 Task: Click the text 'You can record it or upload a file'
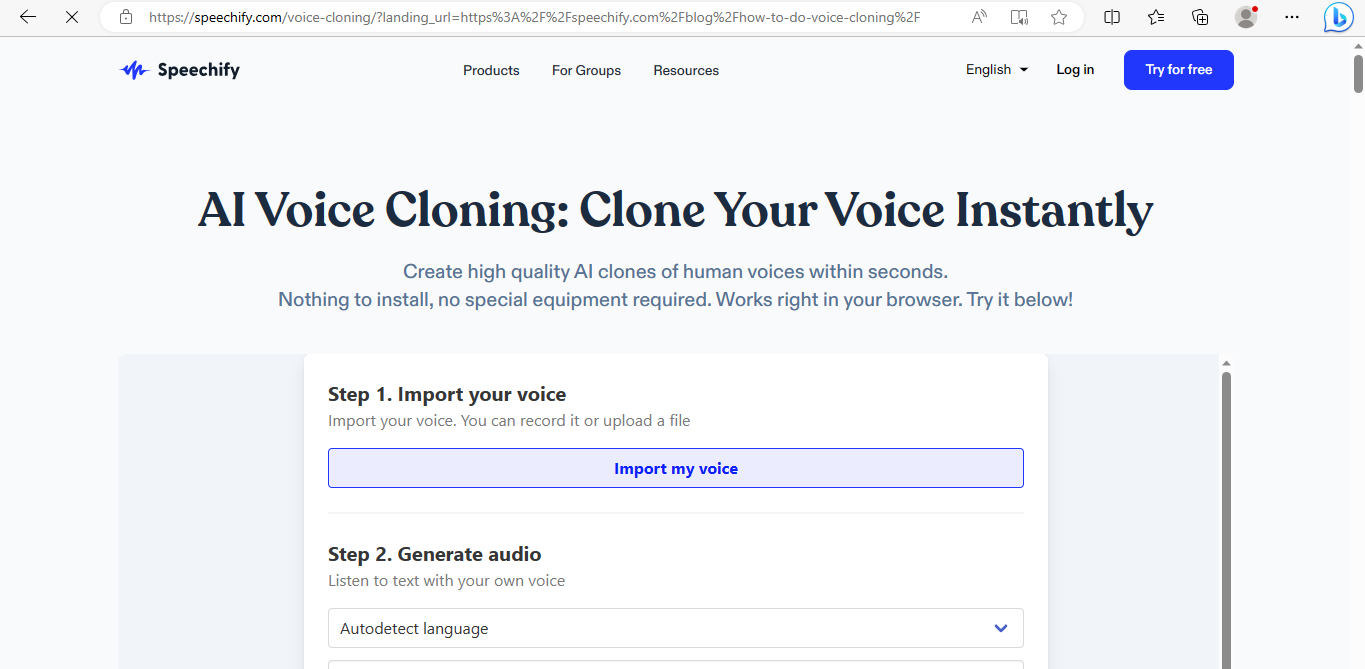pyautogui.click(x=576, y=420)
